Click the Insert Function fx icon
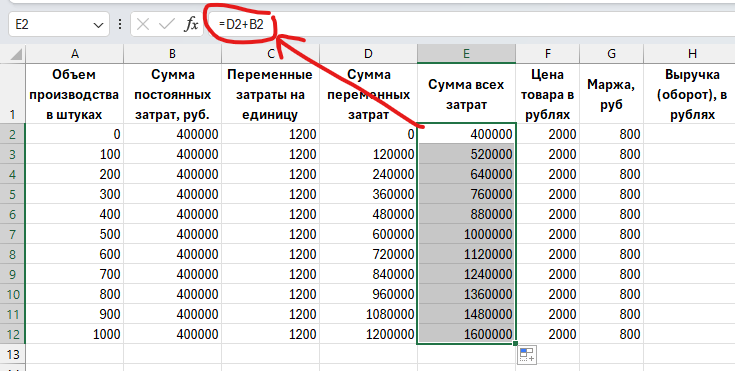The image size is (735, 371). 191,24
